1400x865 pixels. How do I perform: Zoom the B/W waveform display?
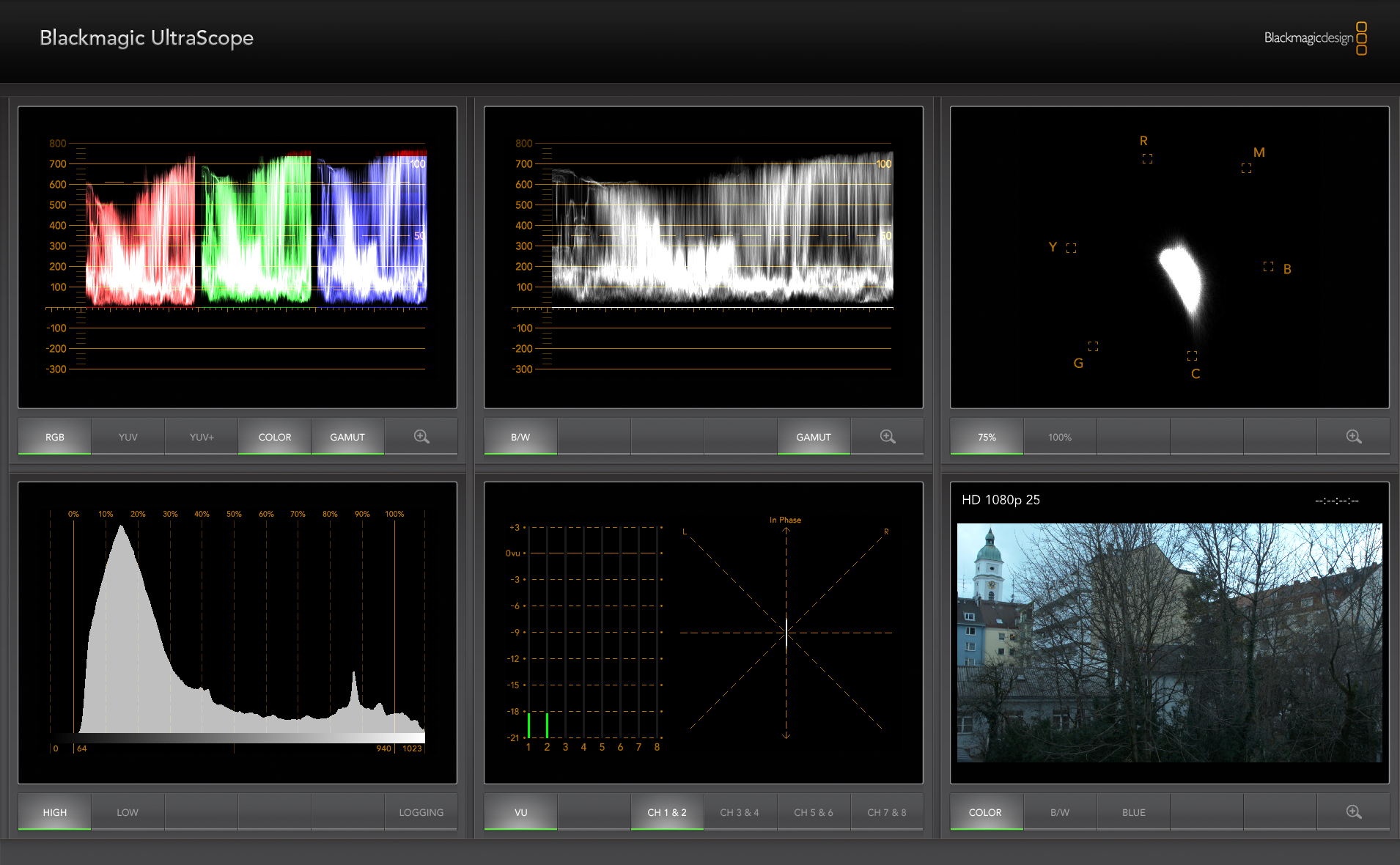(x=888, y=437)
